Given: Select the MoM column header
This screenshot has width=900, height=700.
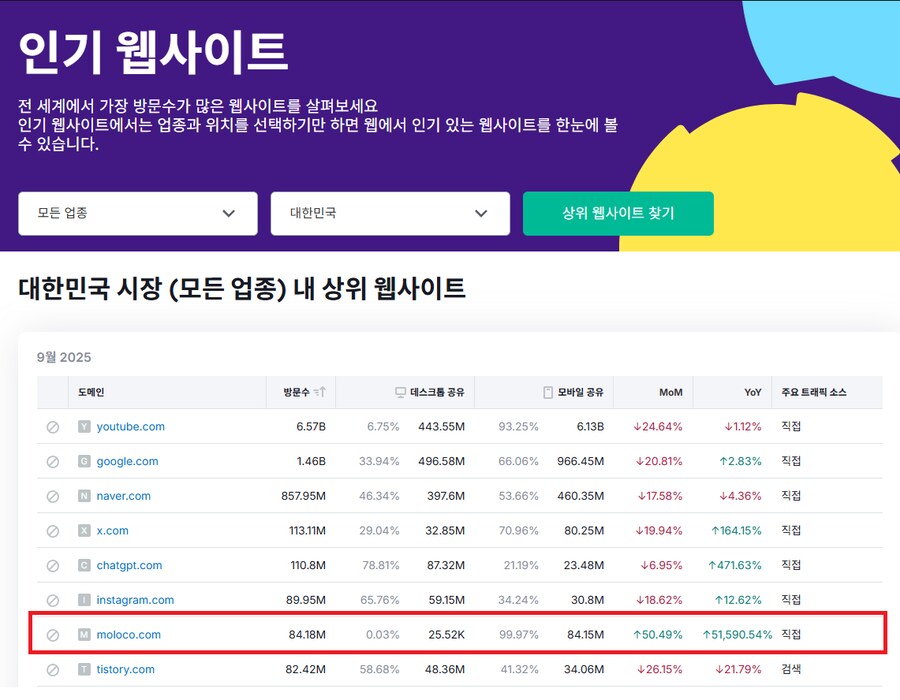Looking at the screenshot, I should [670, 392].
